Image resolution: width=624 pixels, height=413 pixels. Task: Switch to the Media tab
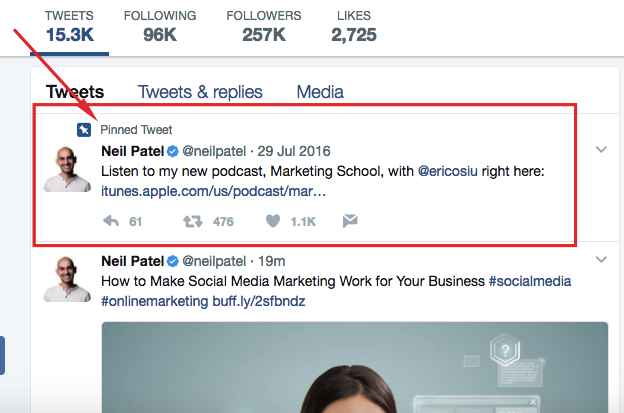coord(320,92)
